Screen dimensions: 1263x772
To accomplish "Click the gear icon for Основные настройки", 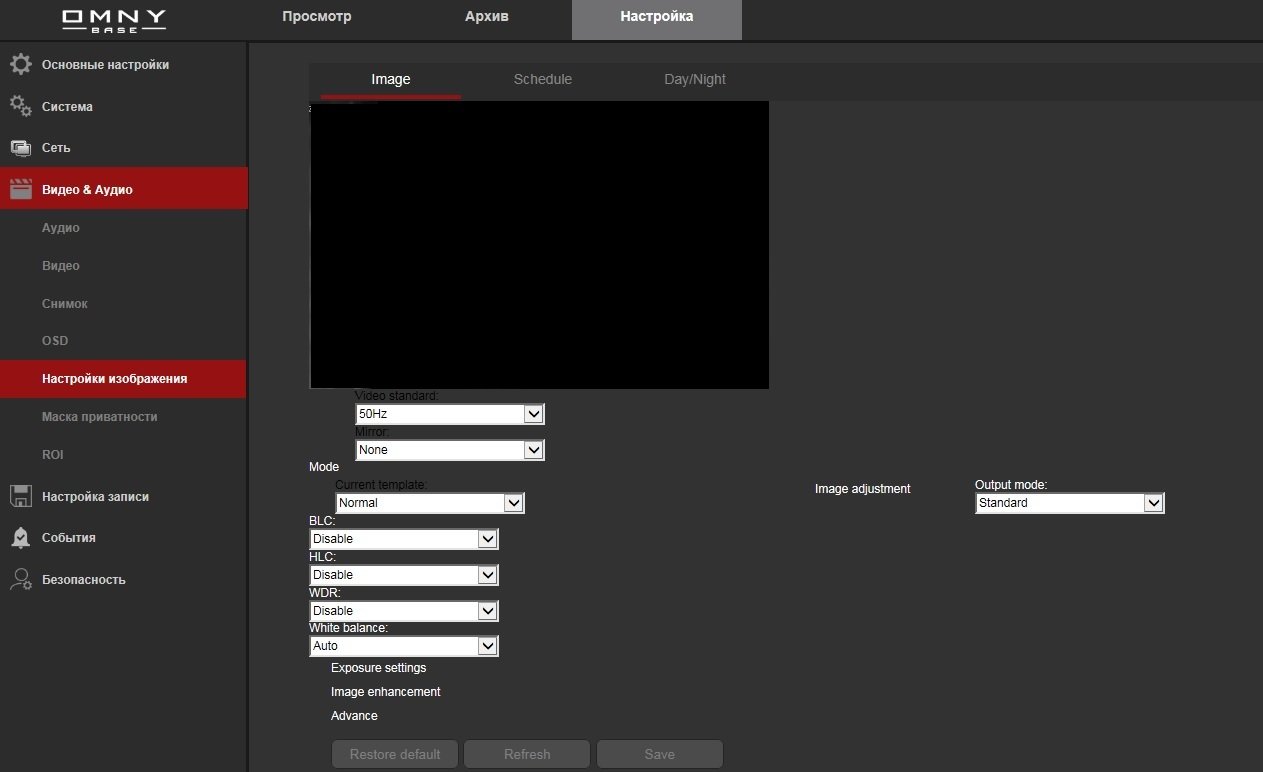I will click(x=21, y=65).
